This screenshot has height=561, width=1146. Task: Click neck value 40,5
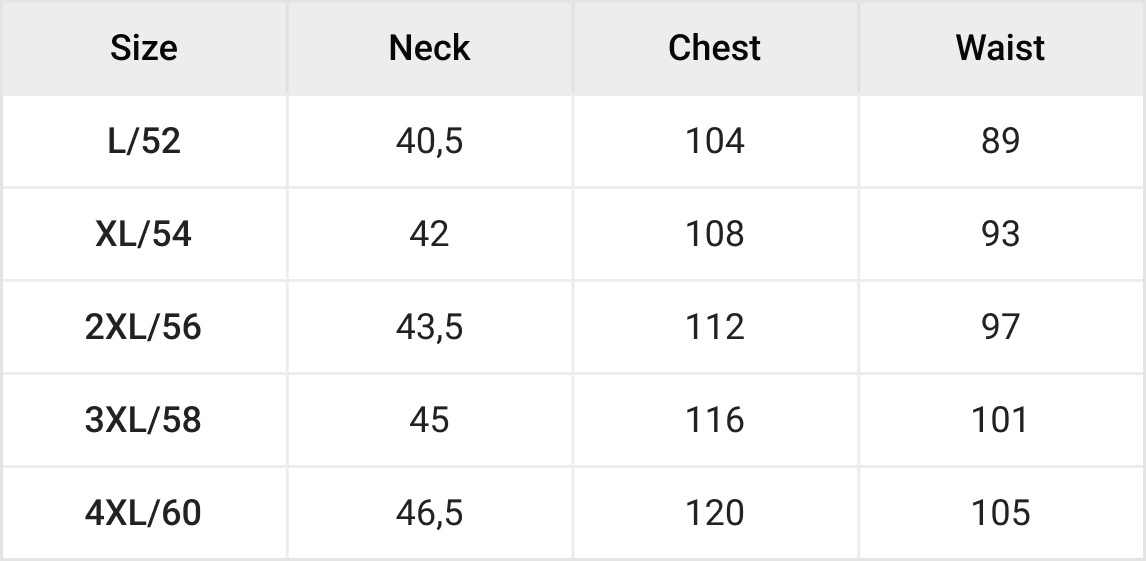(429, 141)
